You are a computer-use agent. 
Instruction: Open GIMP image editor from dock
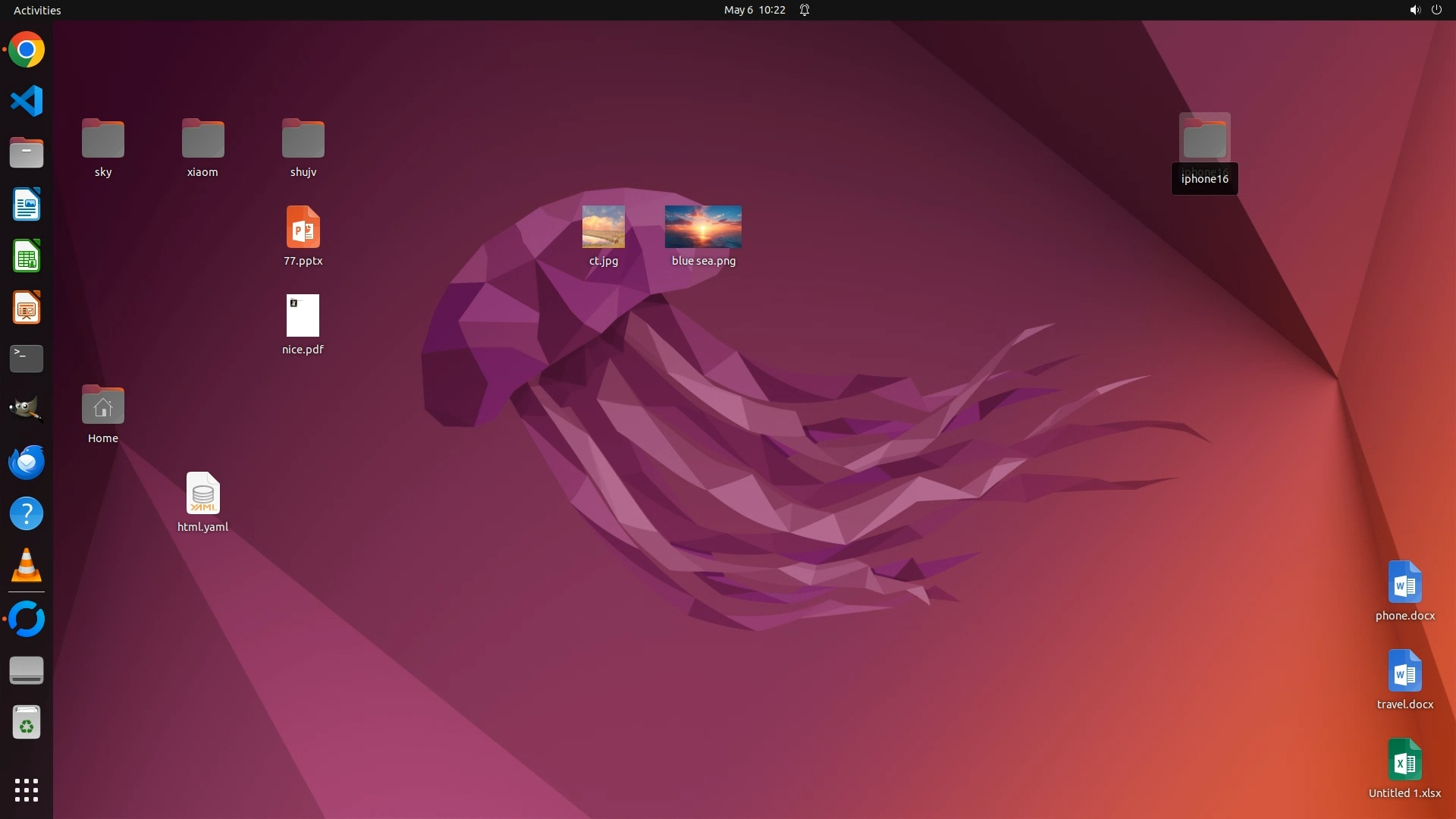[27, 409]
